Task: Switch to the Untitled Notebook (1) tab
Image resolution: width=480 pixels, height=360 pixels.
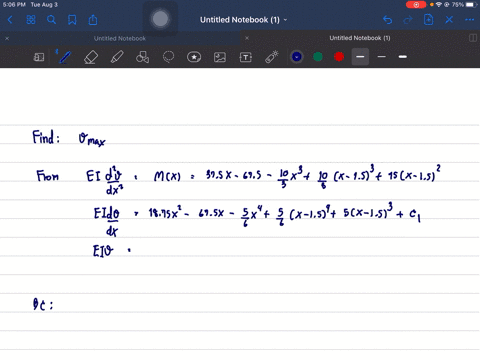Action: pyautogui.click(x=360, y=38)
